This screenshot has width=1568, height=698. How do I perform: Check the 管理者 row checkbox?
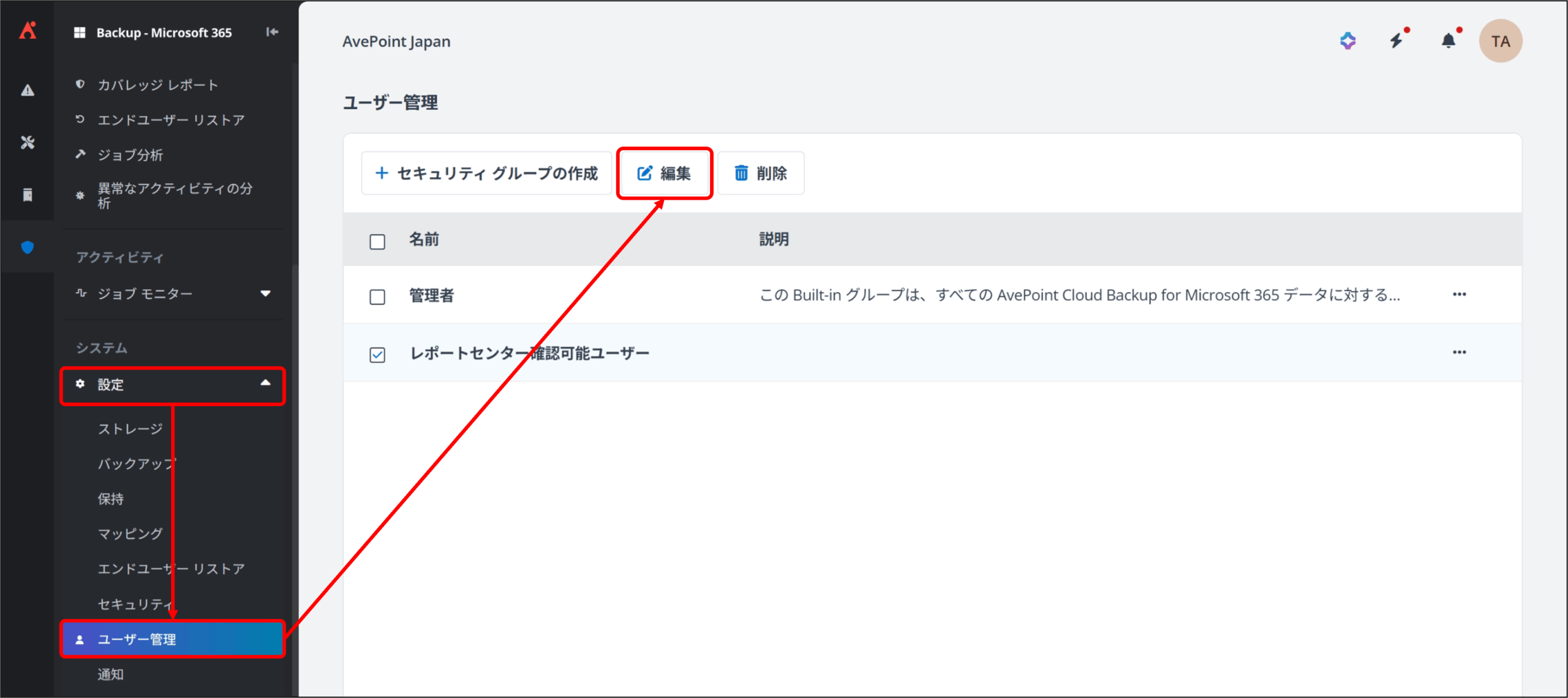pyautogui.click(x=377, y=297)
